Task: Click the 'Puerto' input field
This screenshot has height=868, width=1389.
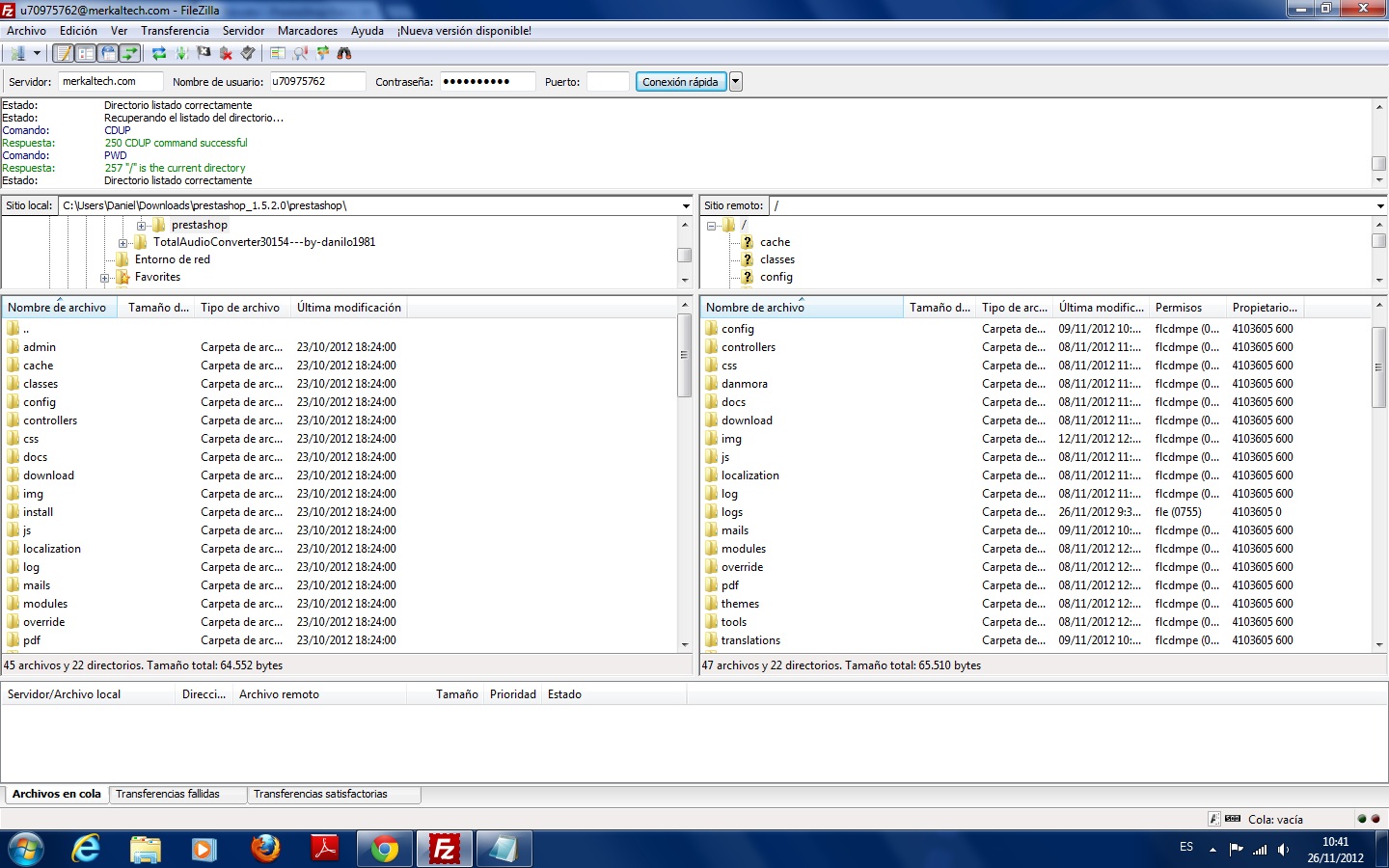Action: pos(608,82)
